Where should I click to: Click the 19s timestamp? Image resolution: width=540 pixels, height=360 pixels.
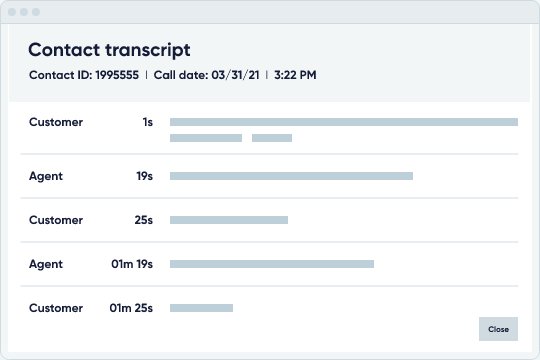[145, 176]
